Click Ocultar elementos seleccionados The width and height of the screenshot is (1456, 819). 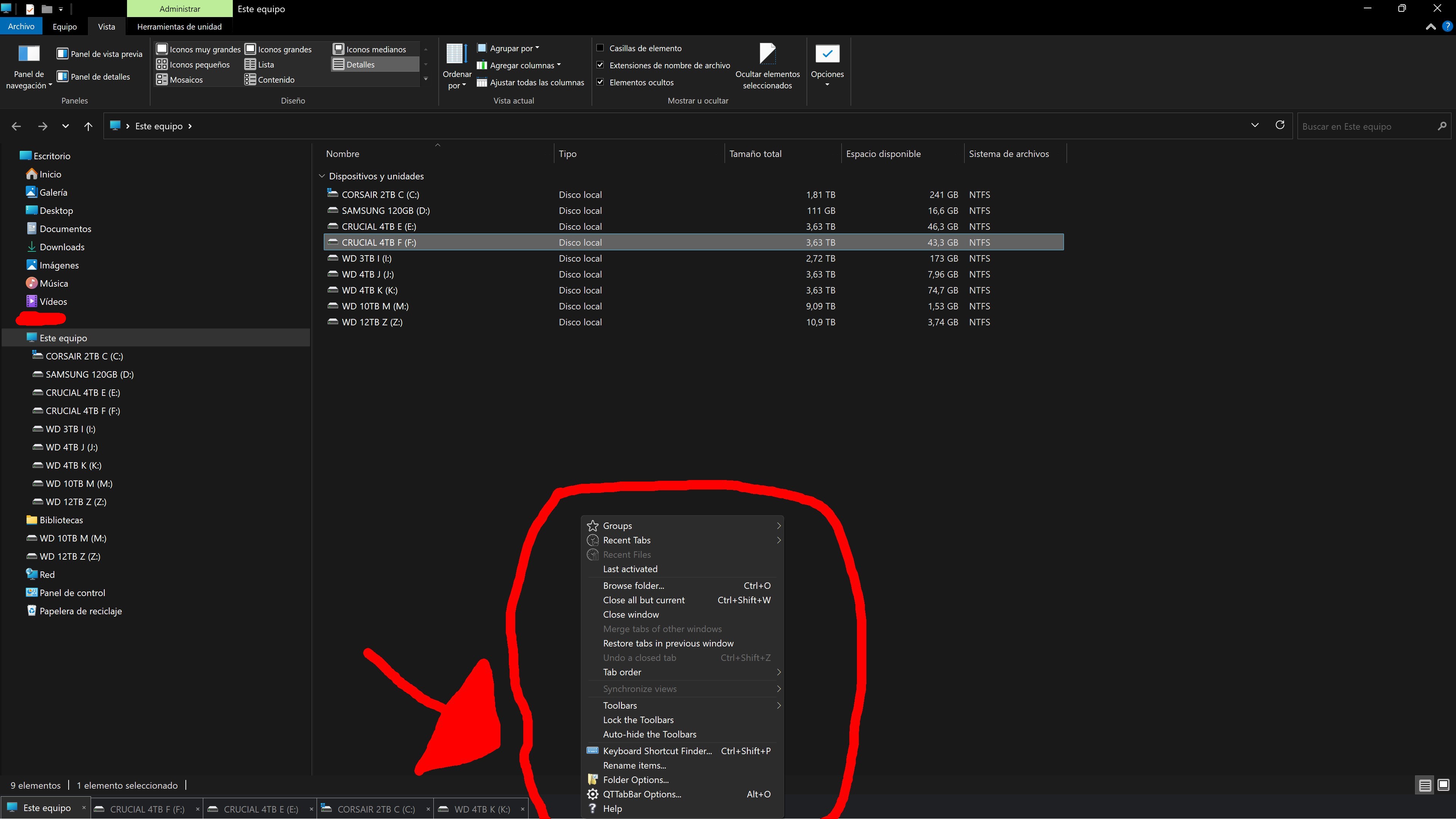pos(767,67)
